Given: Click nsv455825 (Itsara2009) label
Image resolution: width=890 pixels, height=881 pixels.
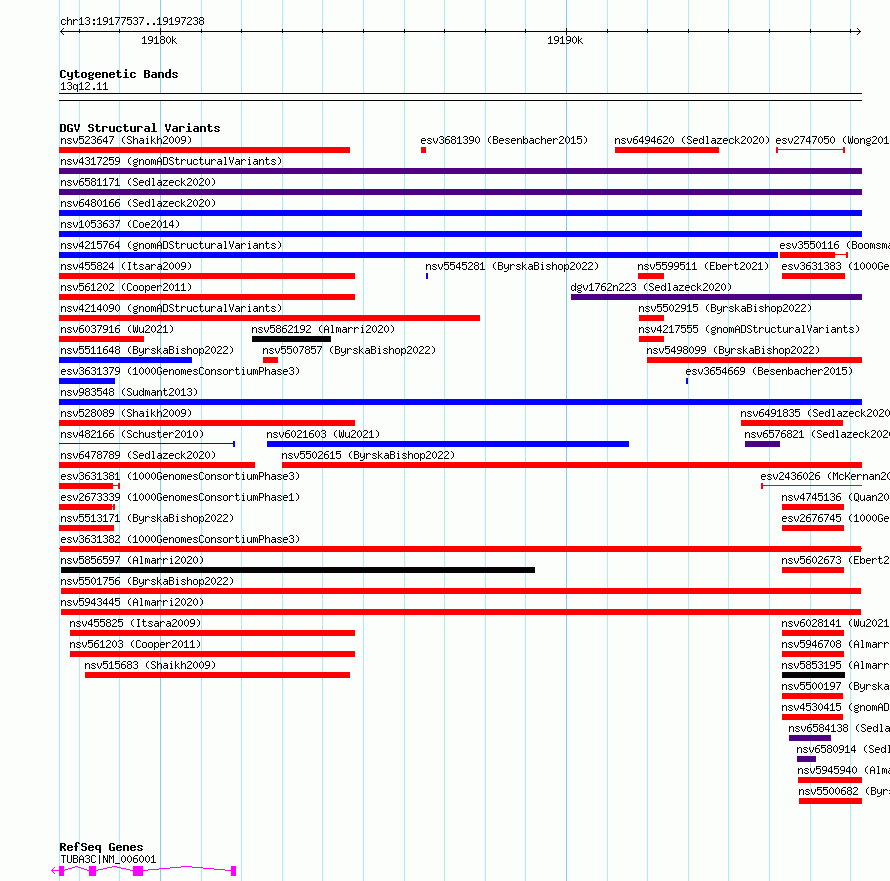Looking at the screenshot, I should pos(135,623).
